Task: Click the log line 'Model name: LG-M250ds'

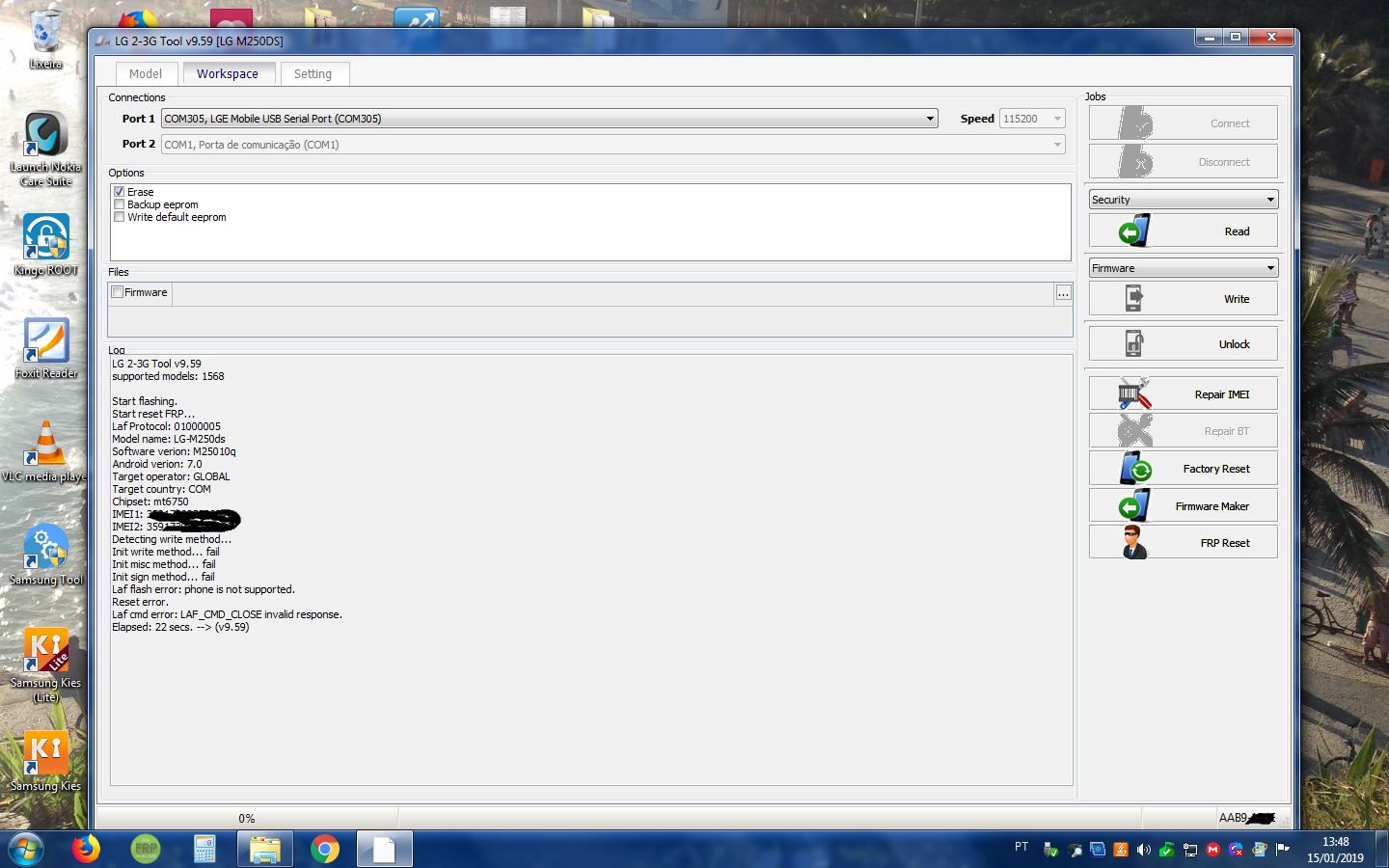Action: tap(169, 439)
